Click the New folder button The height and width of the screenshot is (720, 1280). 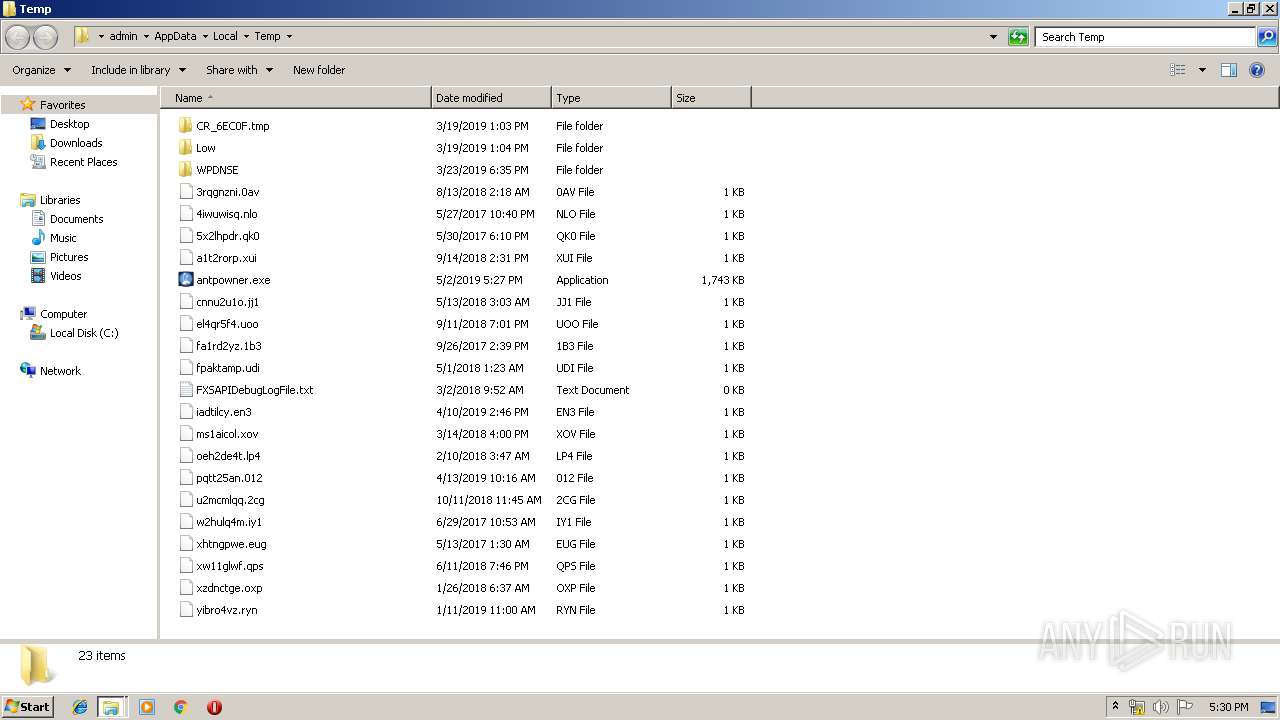pyautogui.click(x=319, y=70)
